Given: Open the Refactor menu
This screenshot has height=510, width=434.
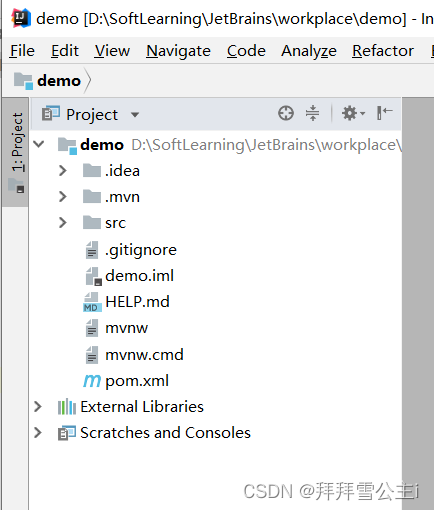Looking at the screenshot, I should [x=383, y=51].
